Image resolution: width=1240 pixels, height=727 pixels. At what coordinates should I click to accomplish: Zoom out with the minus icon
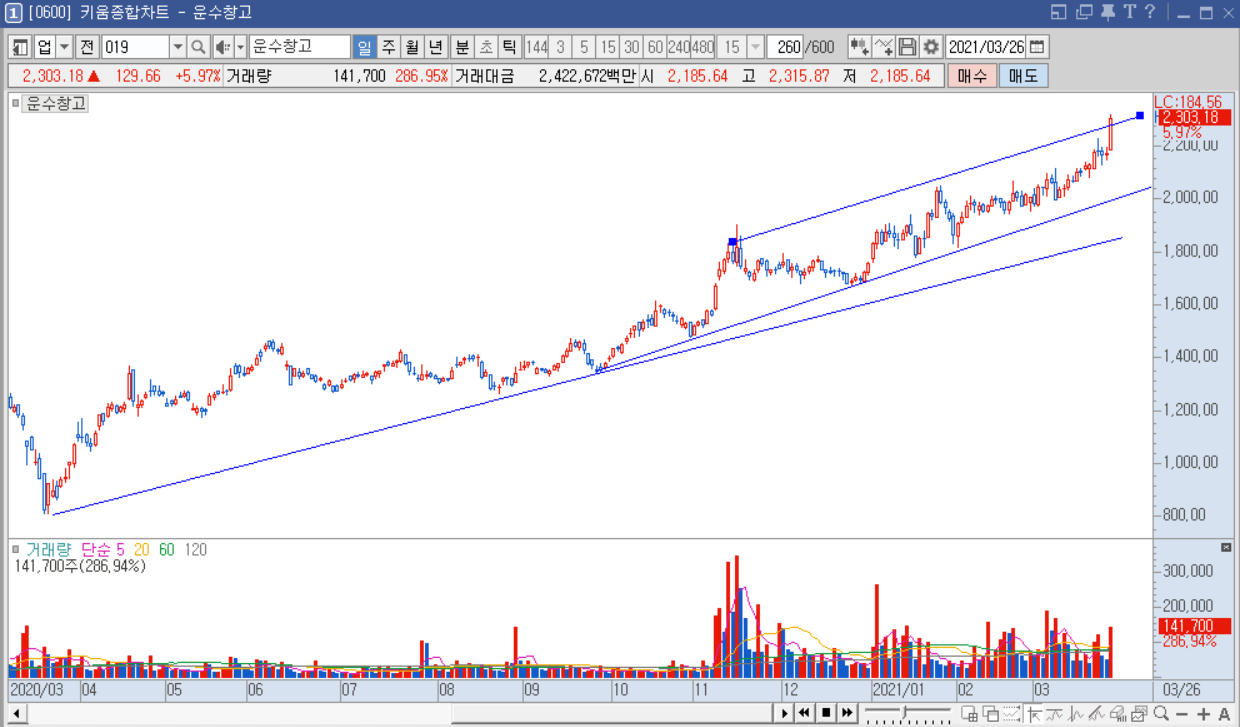tap(1183, 713)
